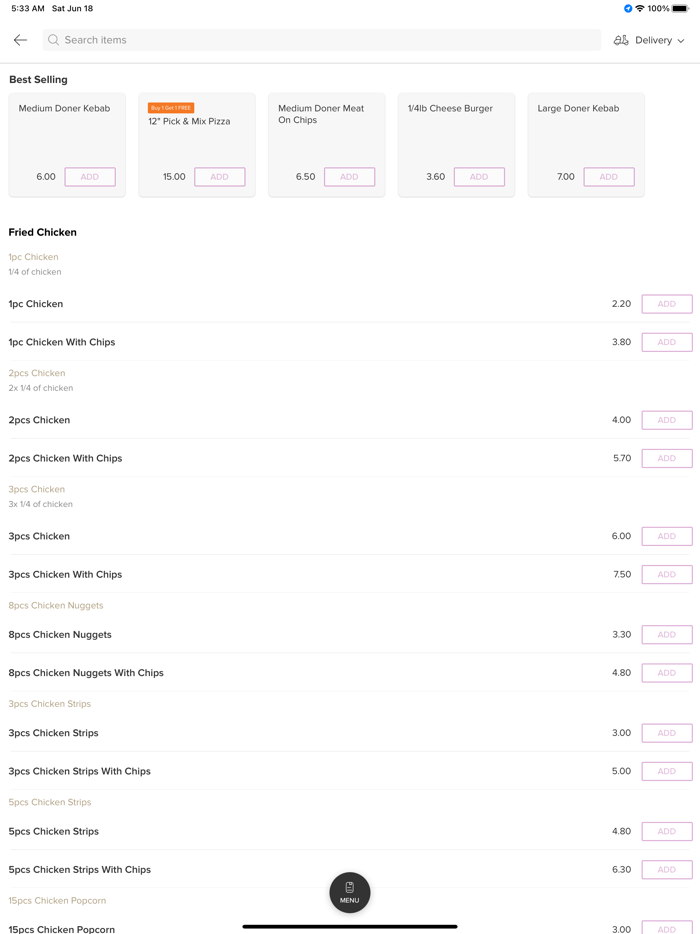This screenshot has width=700, height=934.
Task: Tap the location services status icon
Action: [x=628, y=8]
